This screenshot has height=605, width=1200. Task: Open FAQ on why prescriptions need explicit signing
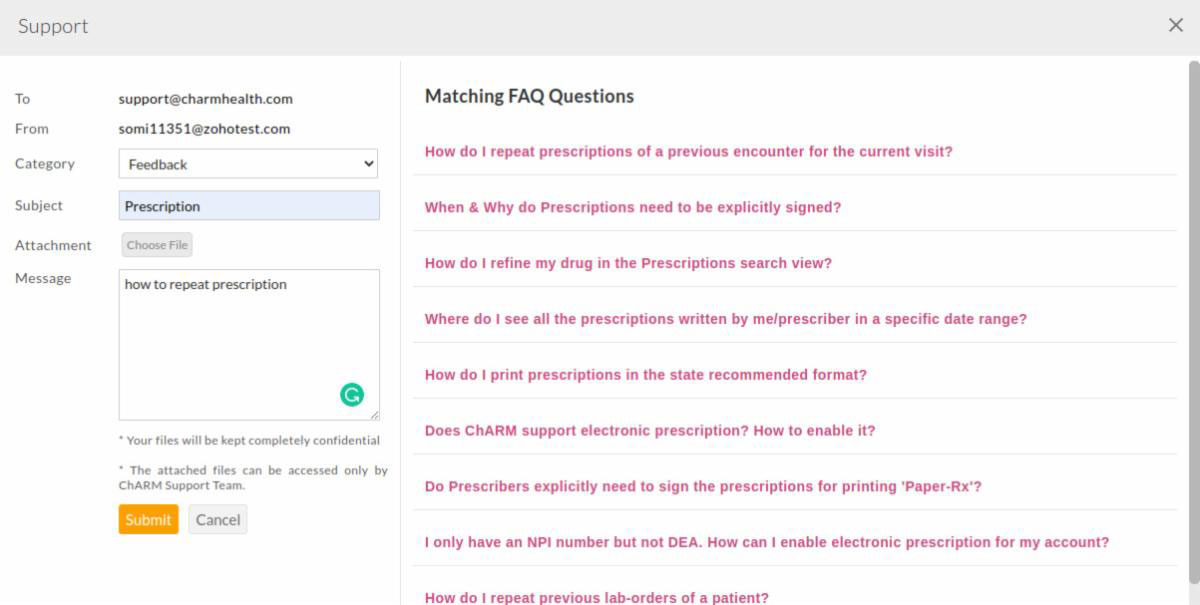tap(633, 208)
